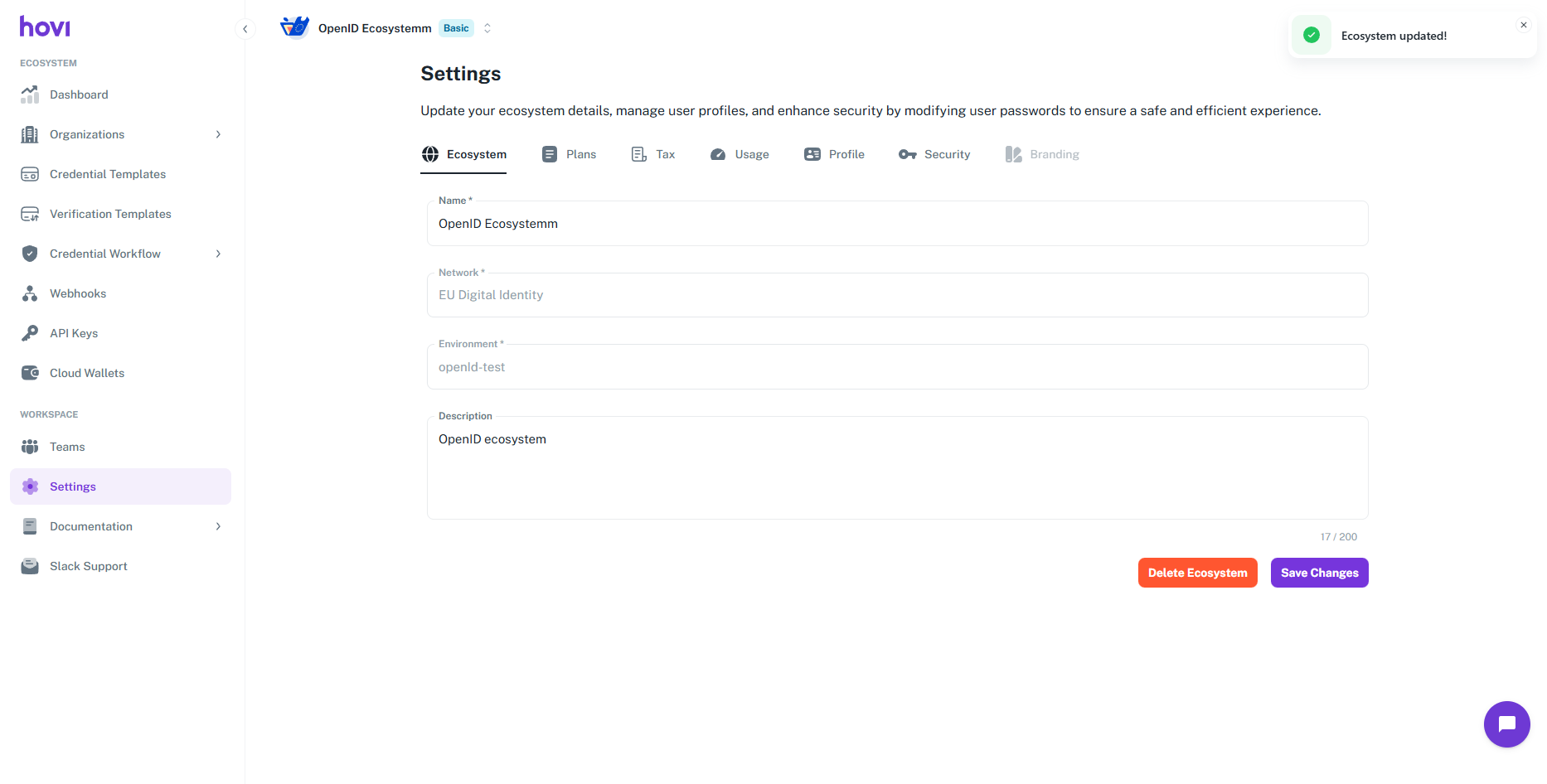Dismiss the Ecosystem updated notification
The image size is (1547, 784).
pyautogui.click(x=1523, y=25)
